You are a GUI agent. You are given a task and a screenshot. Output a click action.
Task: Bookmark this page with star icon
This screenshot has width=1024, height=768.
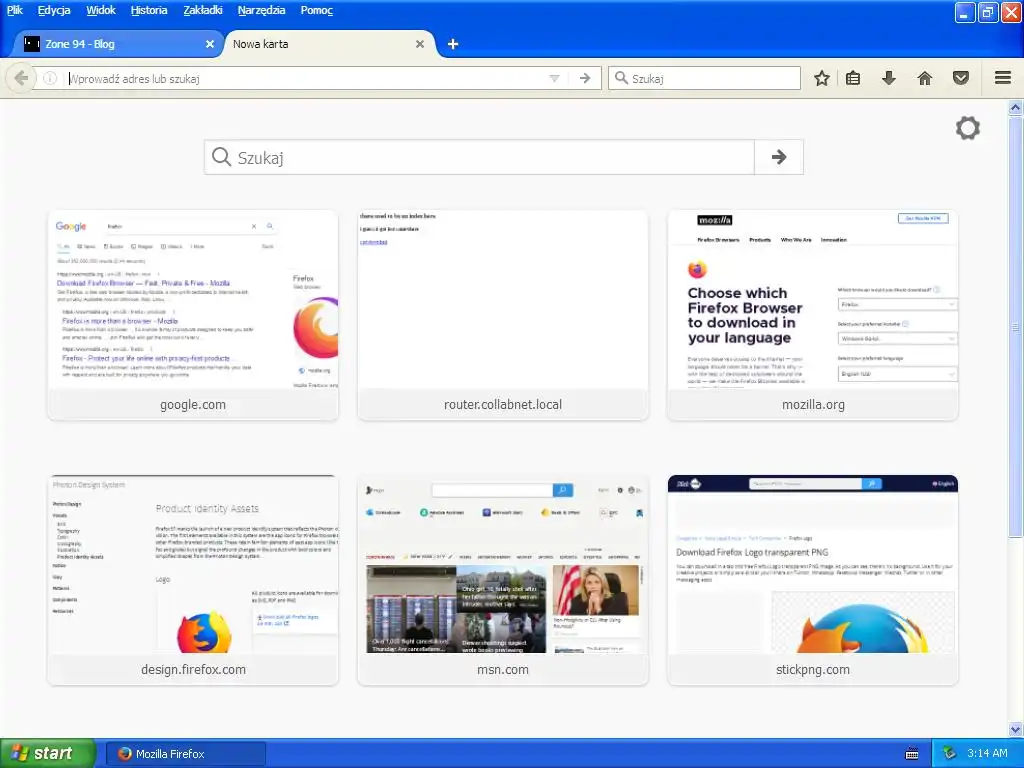822,78
